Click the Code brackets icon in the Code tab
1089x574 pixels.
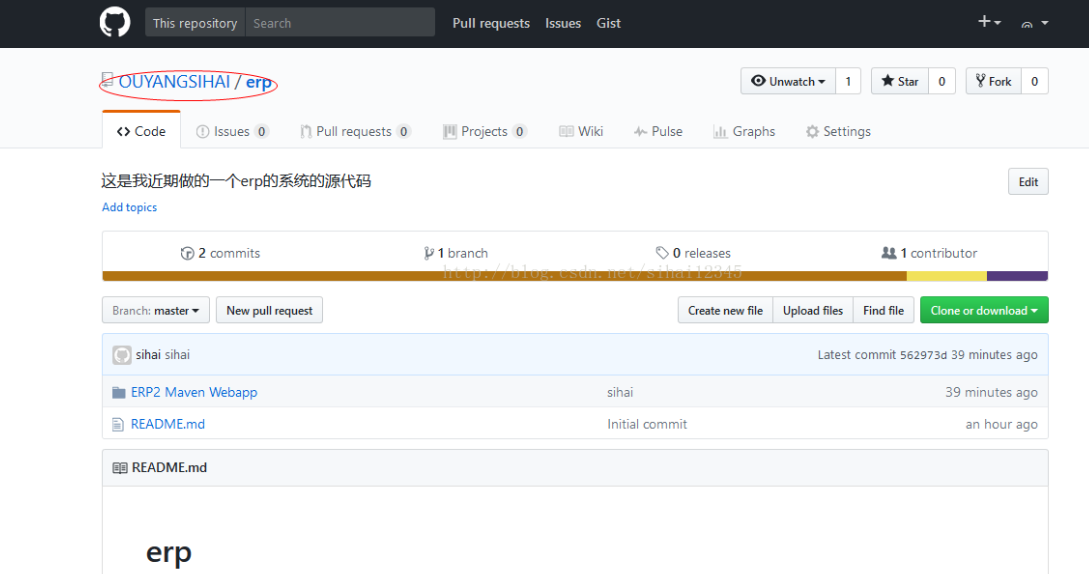pos(124,131)
